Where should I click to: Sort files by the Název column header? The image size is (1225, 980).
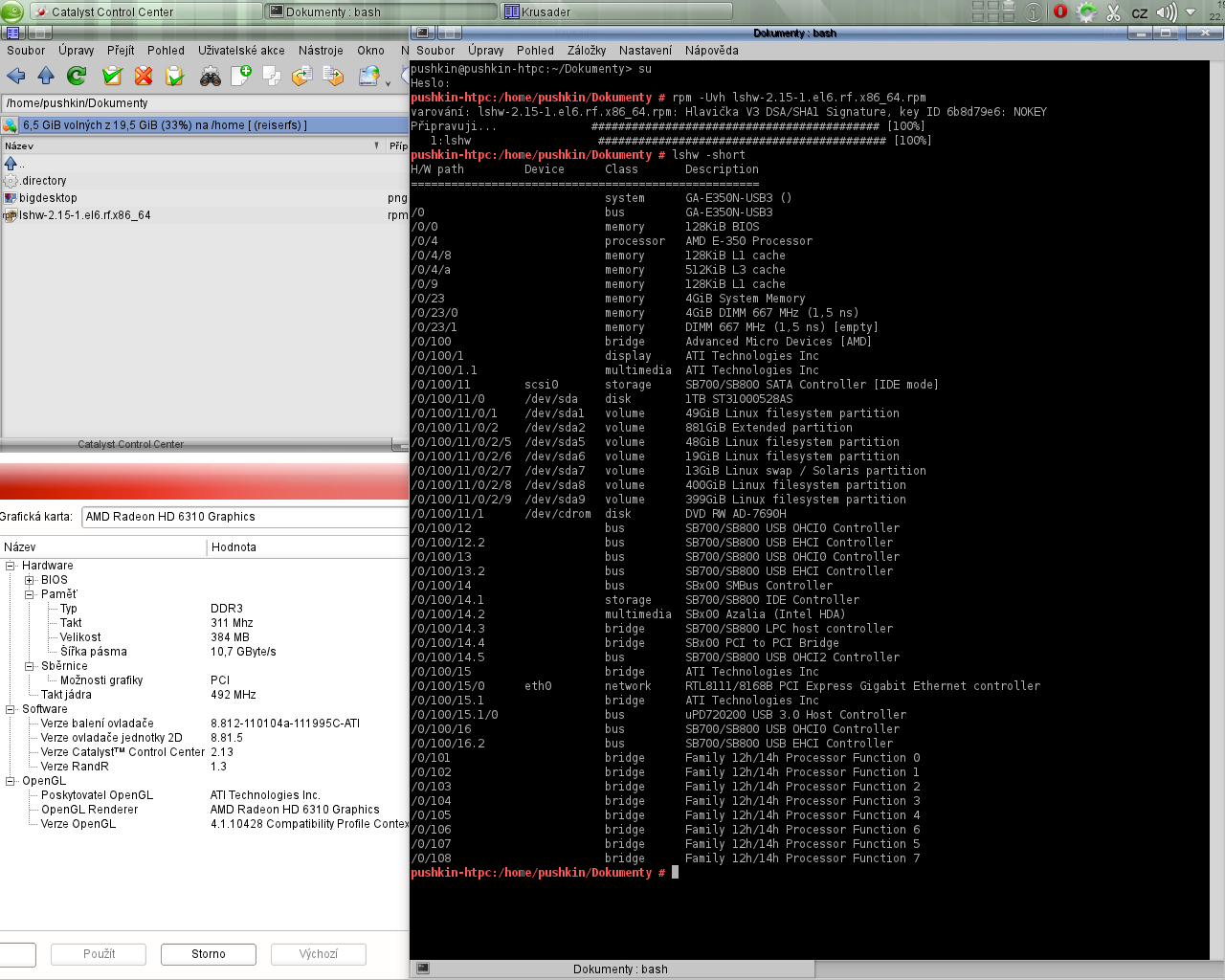[x=191, y=146]
